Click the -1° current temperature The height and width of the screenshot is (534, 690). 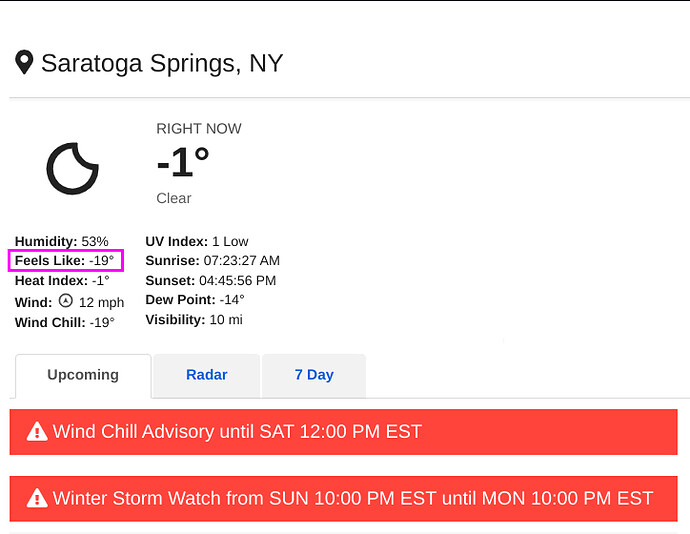[x=183, y=162]
